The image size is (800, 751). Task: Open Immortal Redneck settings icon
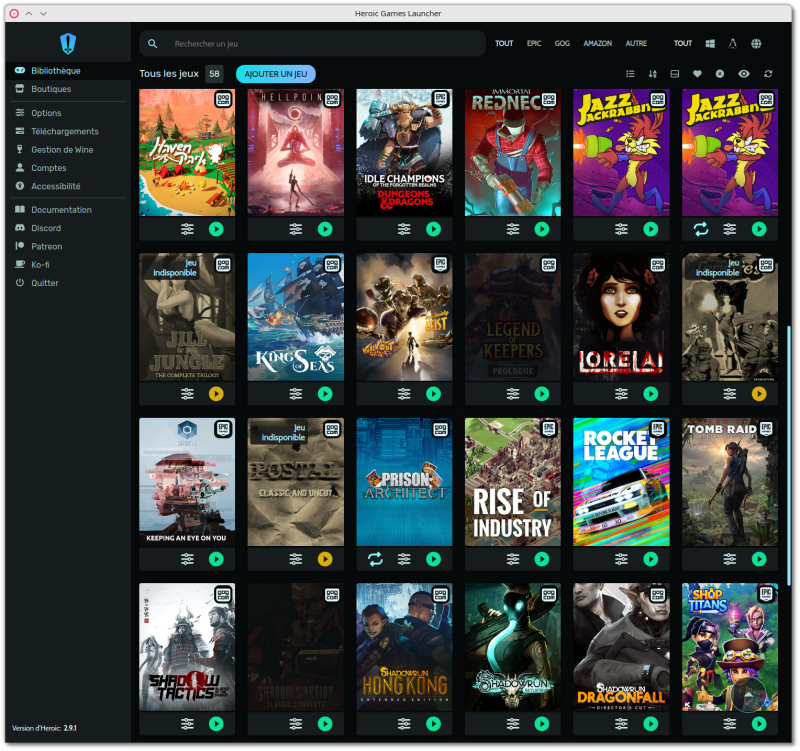tap(513, 230)
